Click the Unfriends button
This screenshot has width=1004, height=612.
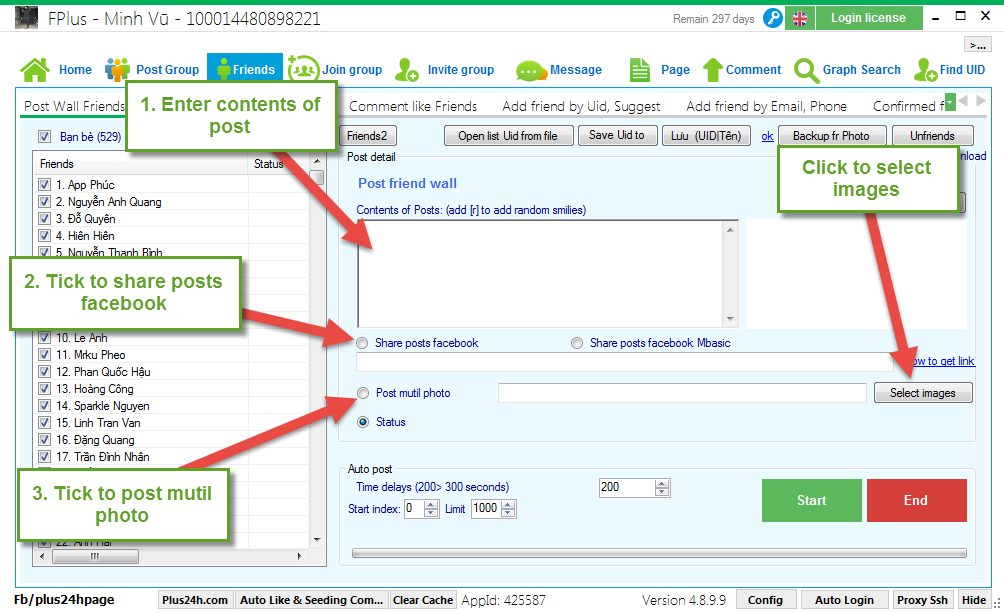932,136
